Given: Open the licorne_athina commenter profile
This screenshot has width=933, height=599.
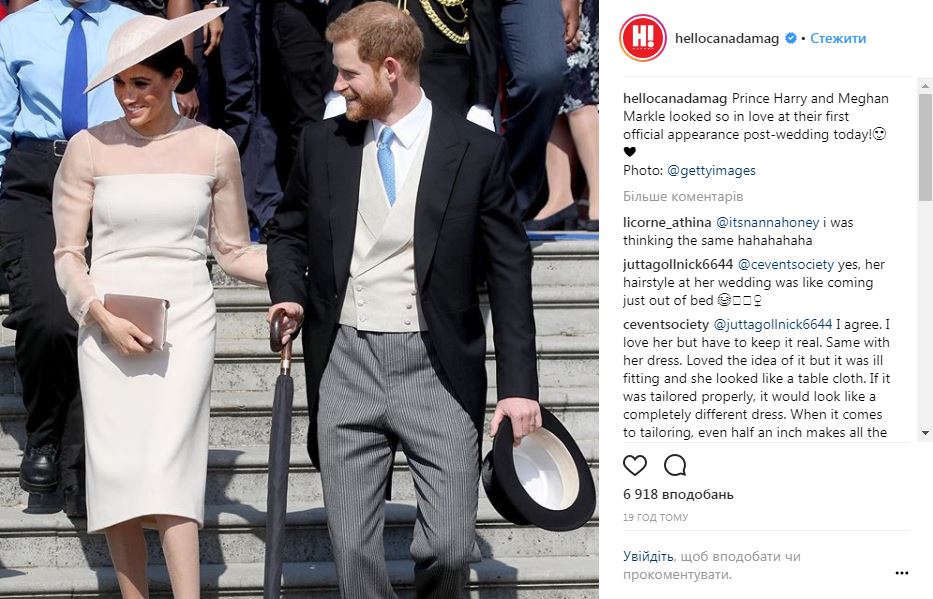Looking at the screenshot, I should point(667,222).
